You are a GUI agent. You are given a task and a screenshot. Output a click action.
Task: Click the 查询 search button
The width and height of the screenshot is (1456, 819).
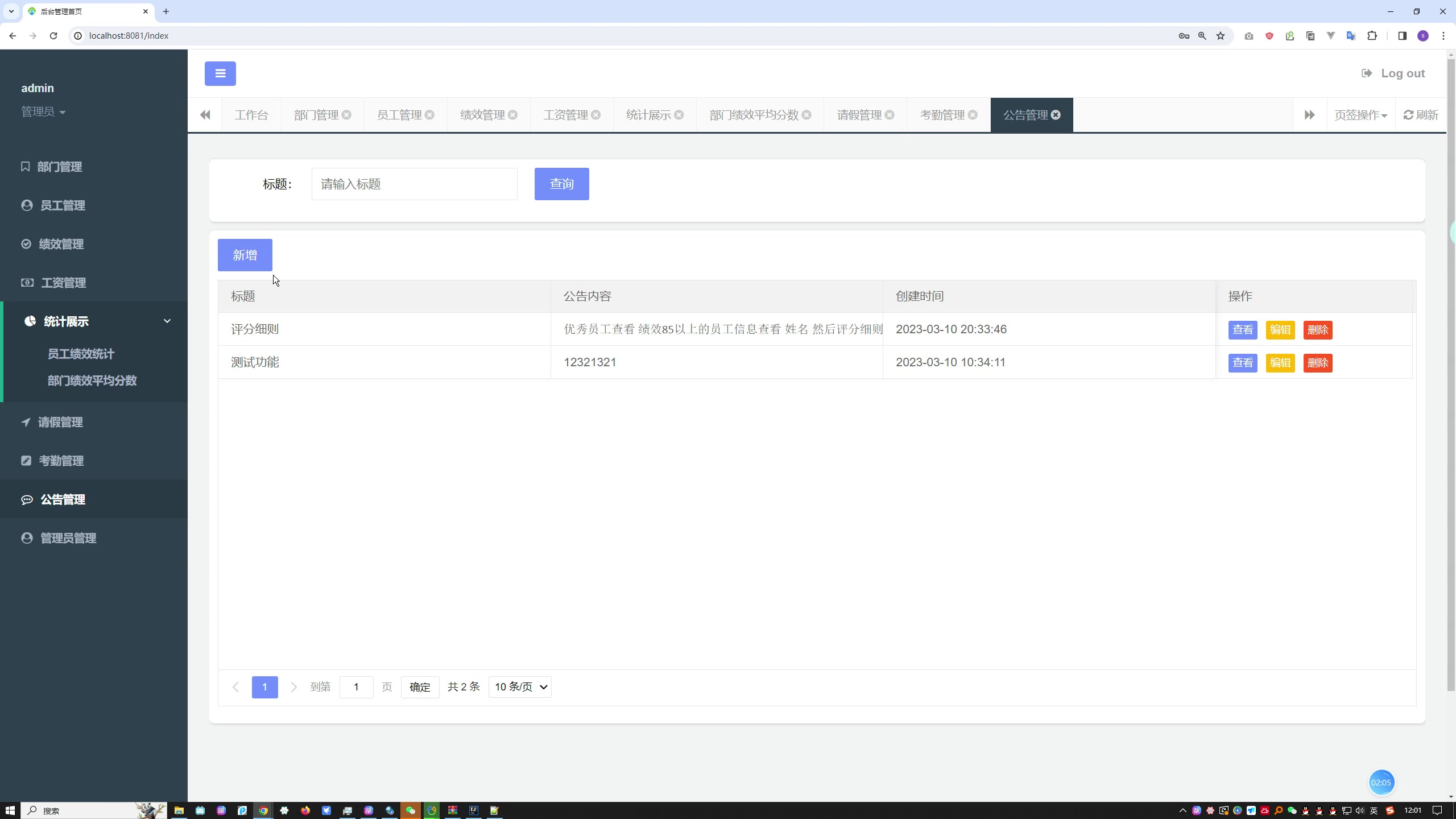click(561, 184)
